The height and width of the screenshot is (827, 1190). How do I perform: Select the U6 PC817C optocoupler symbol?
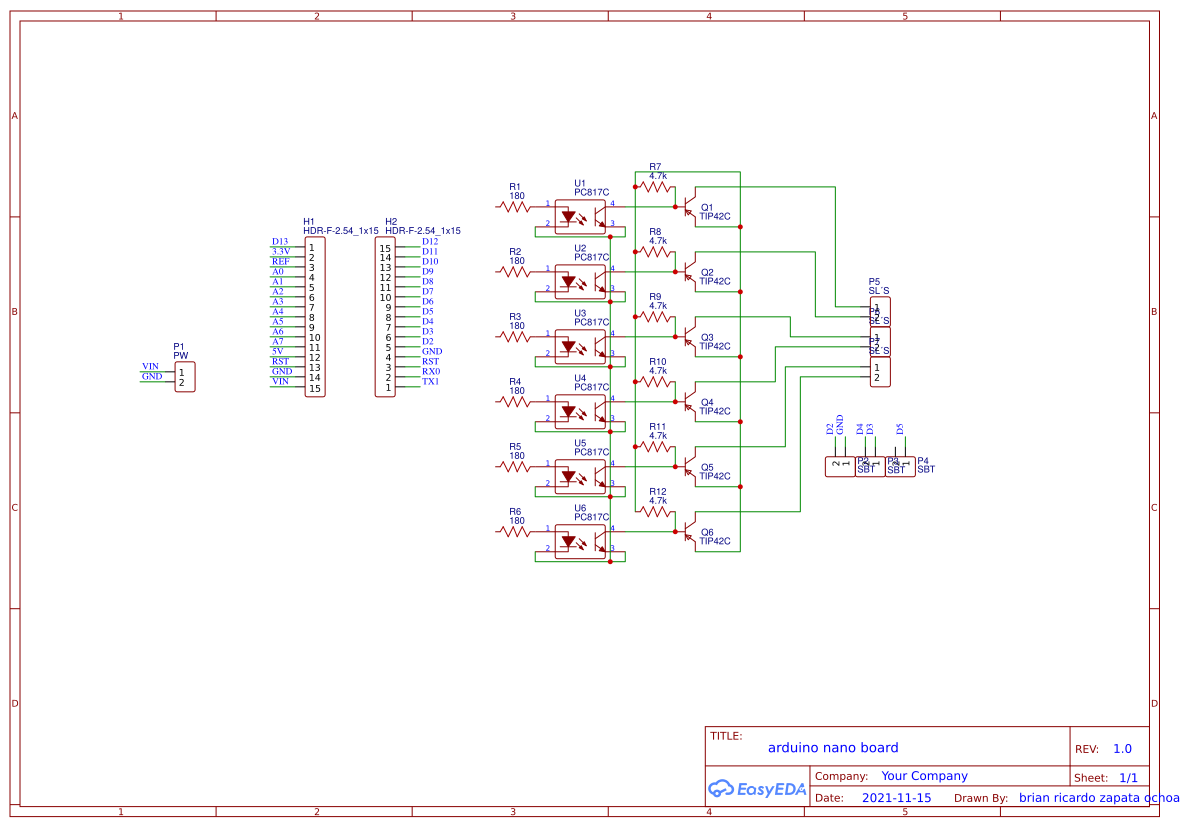pyautogui.click(x=581, y=542)
